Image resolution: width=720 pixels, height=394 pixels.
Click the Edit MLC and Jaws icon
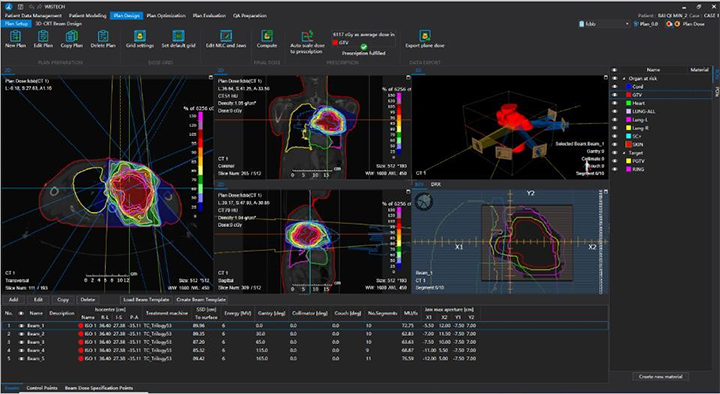click(x=226, y=36)
